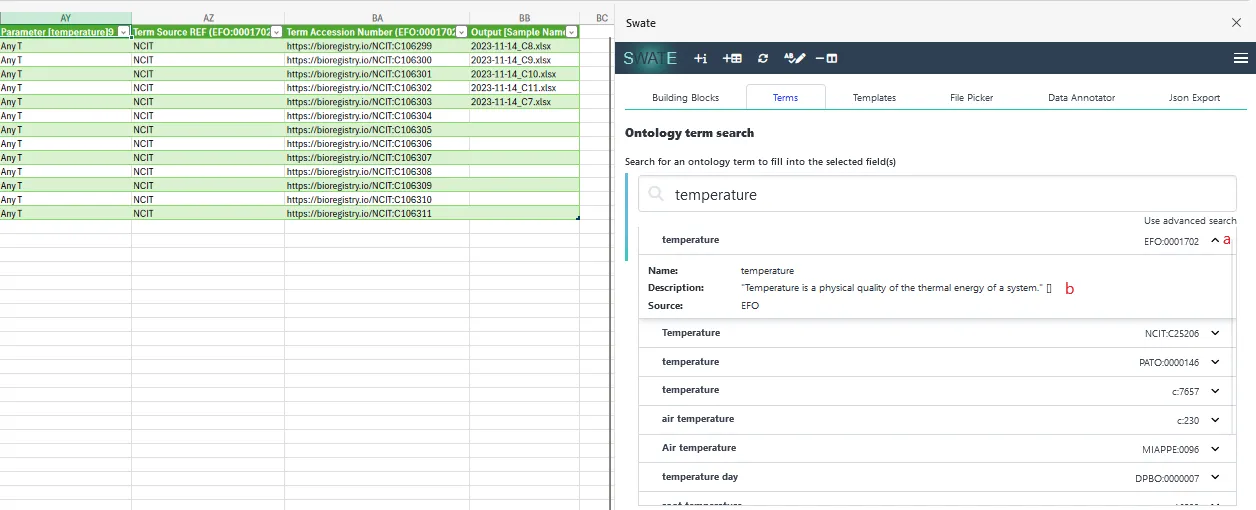Click cell 2023-11-14_C9.xlsx
The height and width of the screenshot is (510, 1256).
click(525, 60)
